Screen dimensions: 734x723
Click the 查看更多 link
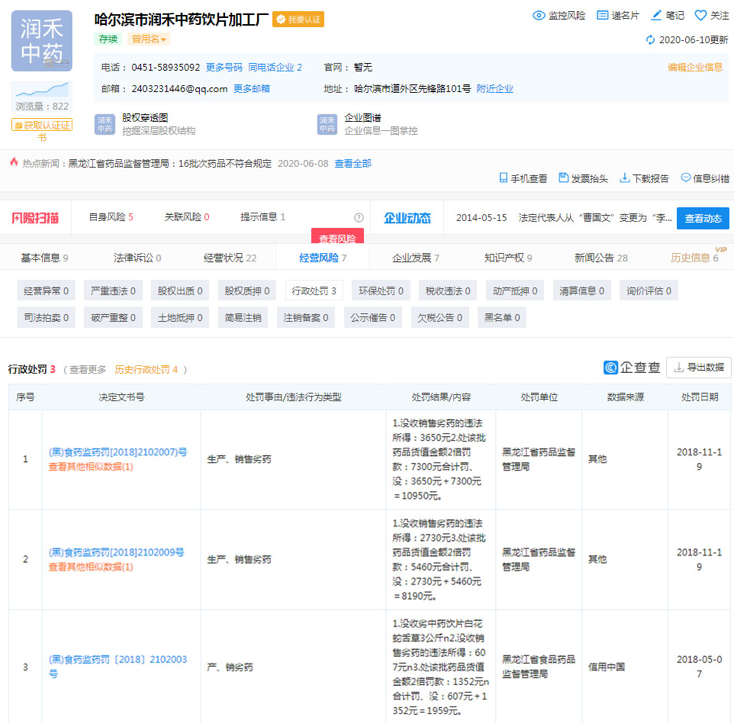(88, 370)
